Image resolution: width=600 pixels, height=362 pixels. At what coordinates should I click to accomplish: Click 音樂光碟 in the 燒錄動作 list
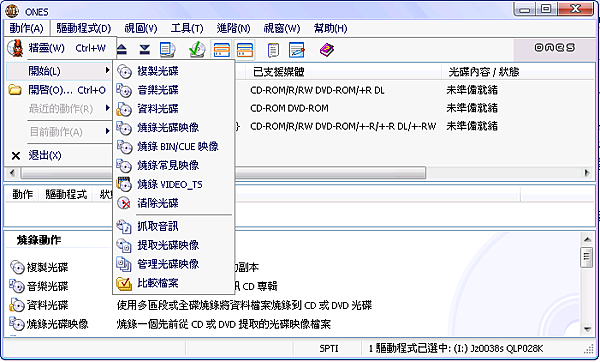(x=39, y=286)
